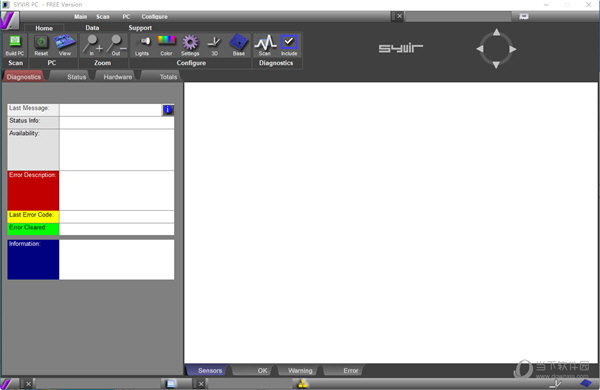Switch to the Hardware tab
This screenshot has height=390, width=600.
(x=117, y=77)
